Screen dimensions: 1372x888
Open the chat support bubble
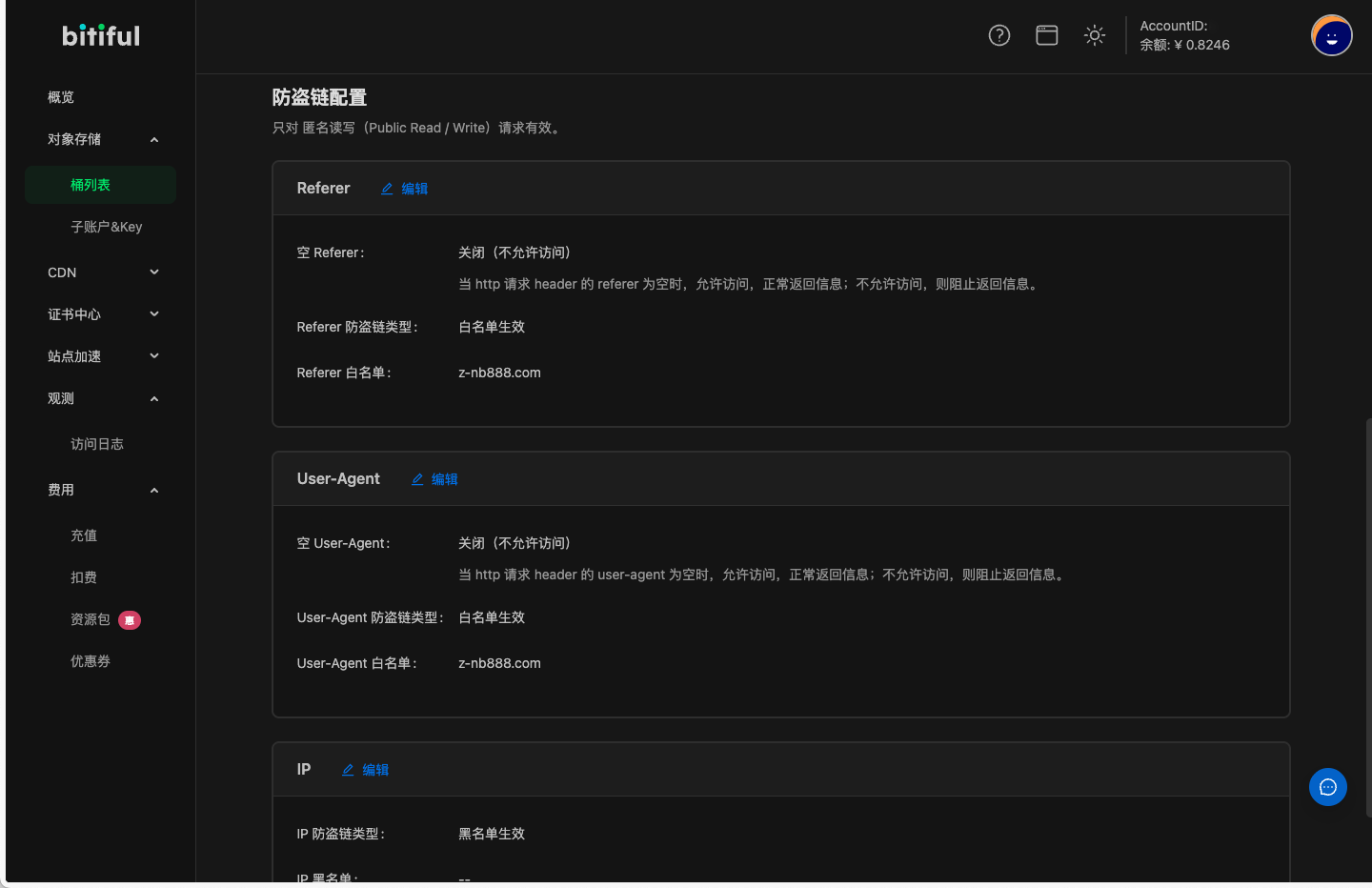[1328, 787]
